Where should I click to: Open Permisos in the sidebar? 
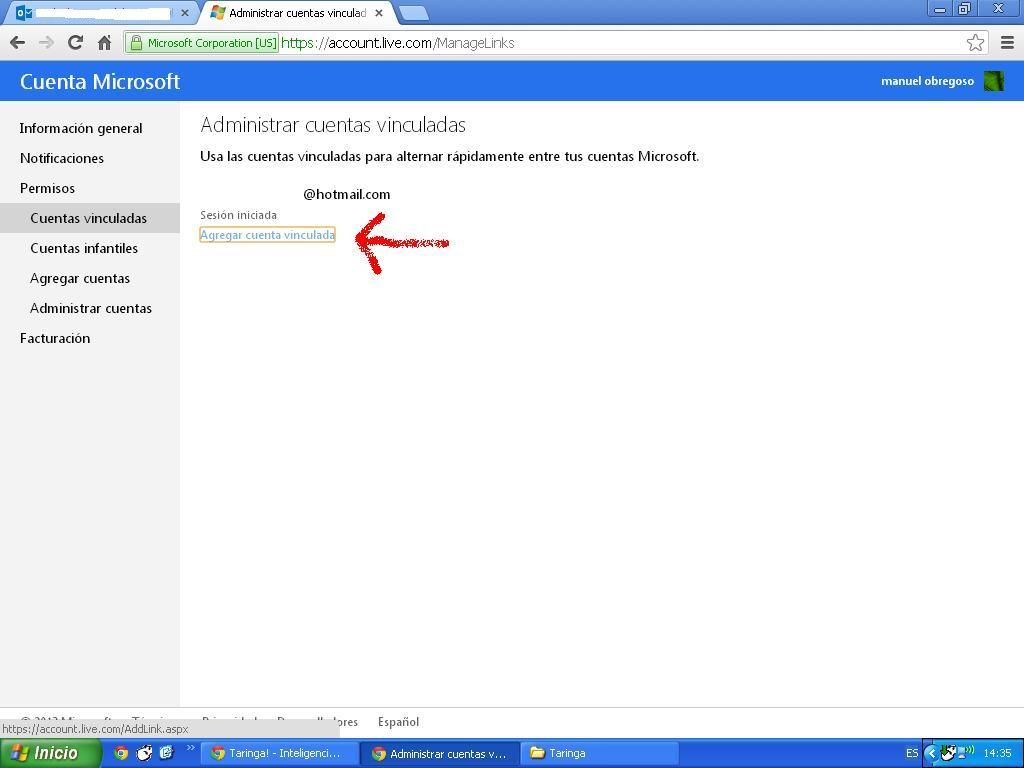[x=48, y=188]
